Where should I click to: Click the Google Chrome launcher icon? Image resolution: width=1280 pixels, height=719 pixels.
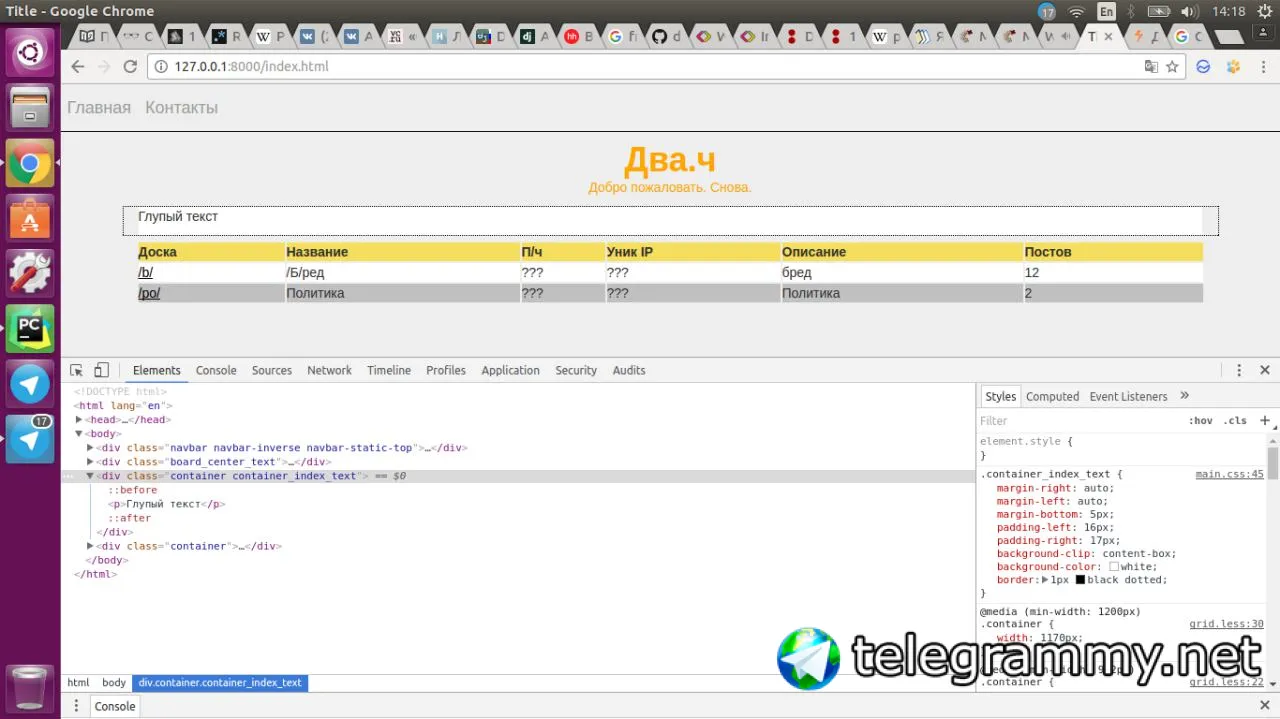(x=30, y=163)
